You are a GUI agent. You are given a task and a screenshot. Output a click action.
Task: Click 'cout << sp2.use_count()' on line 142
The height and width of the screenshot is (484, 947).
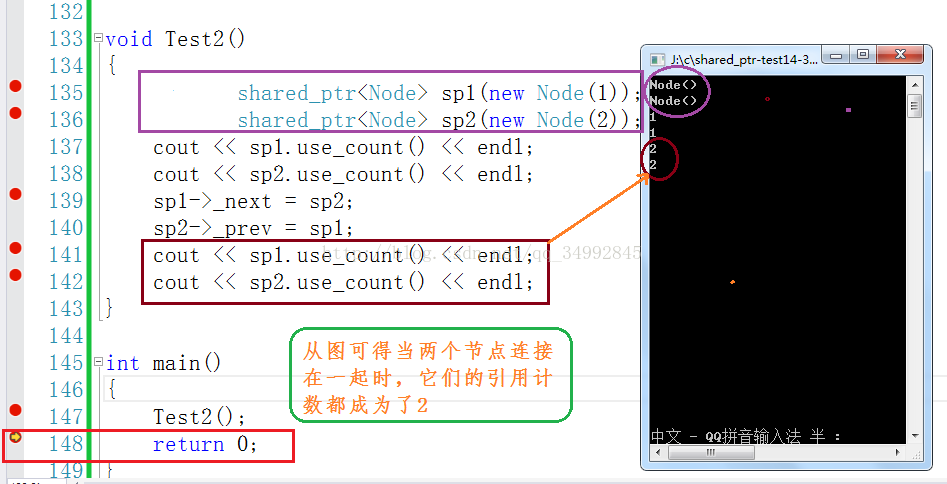[289, 283]
